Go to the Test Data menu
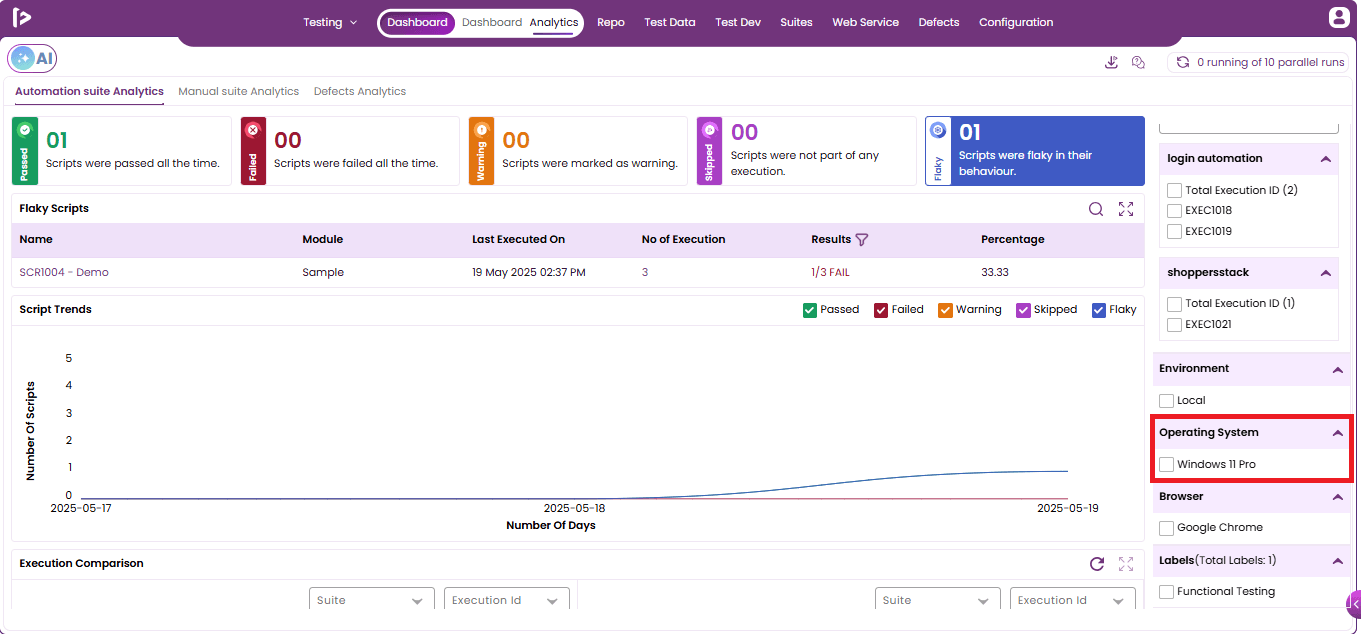1361x634 pixels. click(x=670, y=22)
